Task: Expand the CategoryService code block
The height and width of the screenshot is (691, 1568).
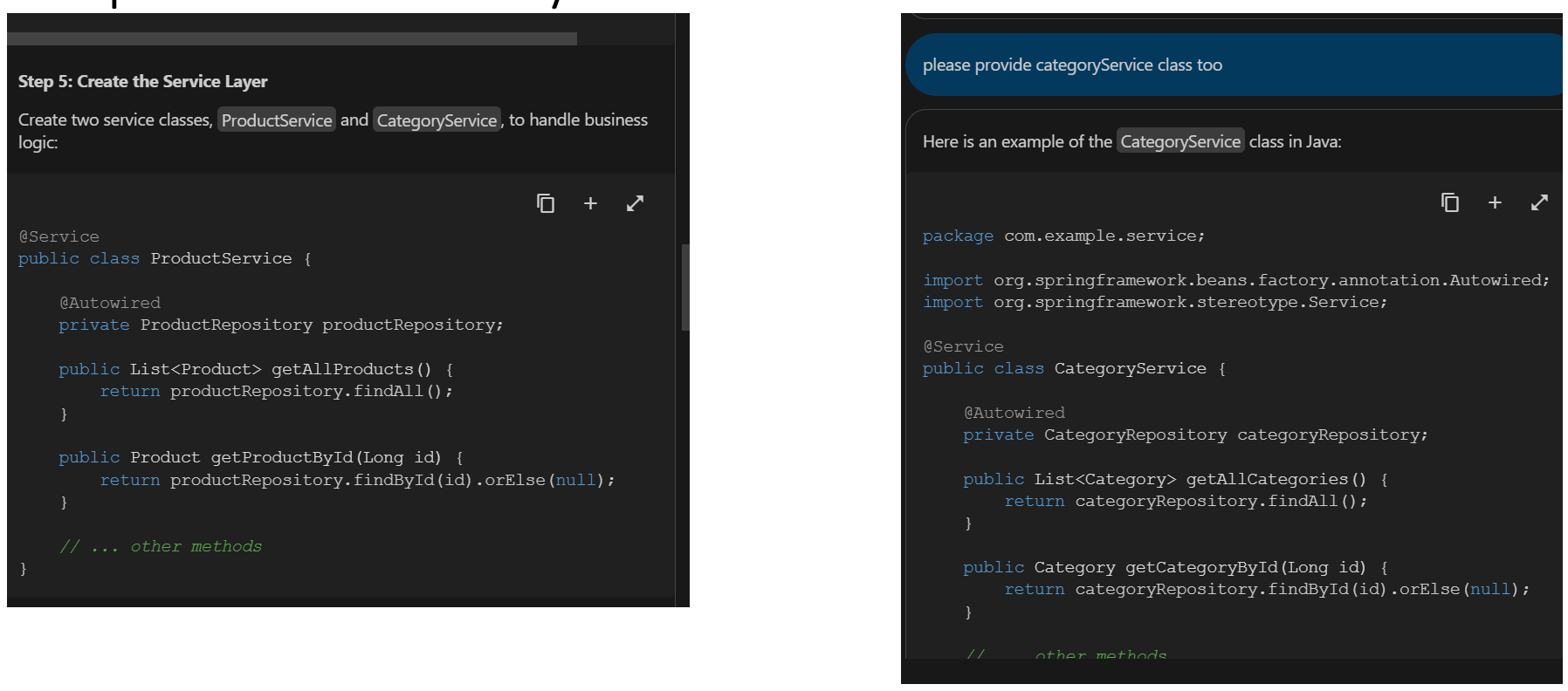Action: click(1539, 202)
